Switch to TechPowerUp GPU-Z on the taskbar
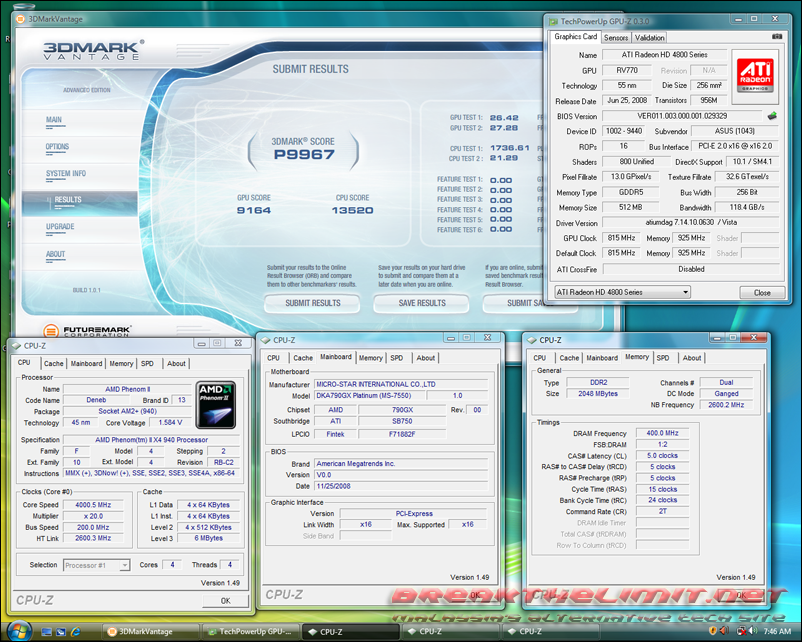The width and height of the screenshot is (802, 642). (x=251, y=632)
